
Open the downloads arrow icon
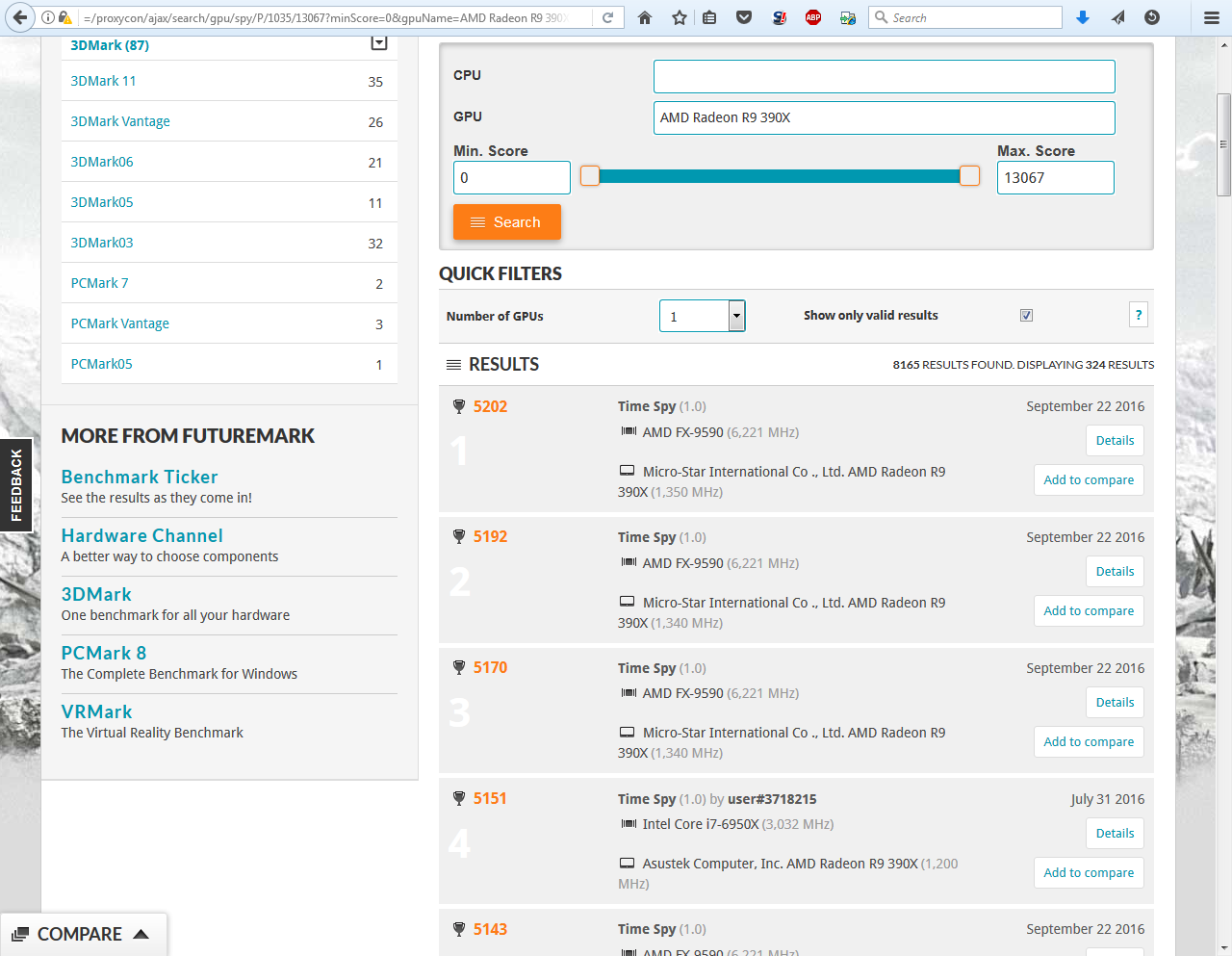tap(1083, 17)
